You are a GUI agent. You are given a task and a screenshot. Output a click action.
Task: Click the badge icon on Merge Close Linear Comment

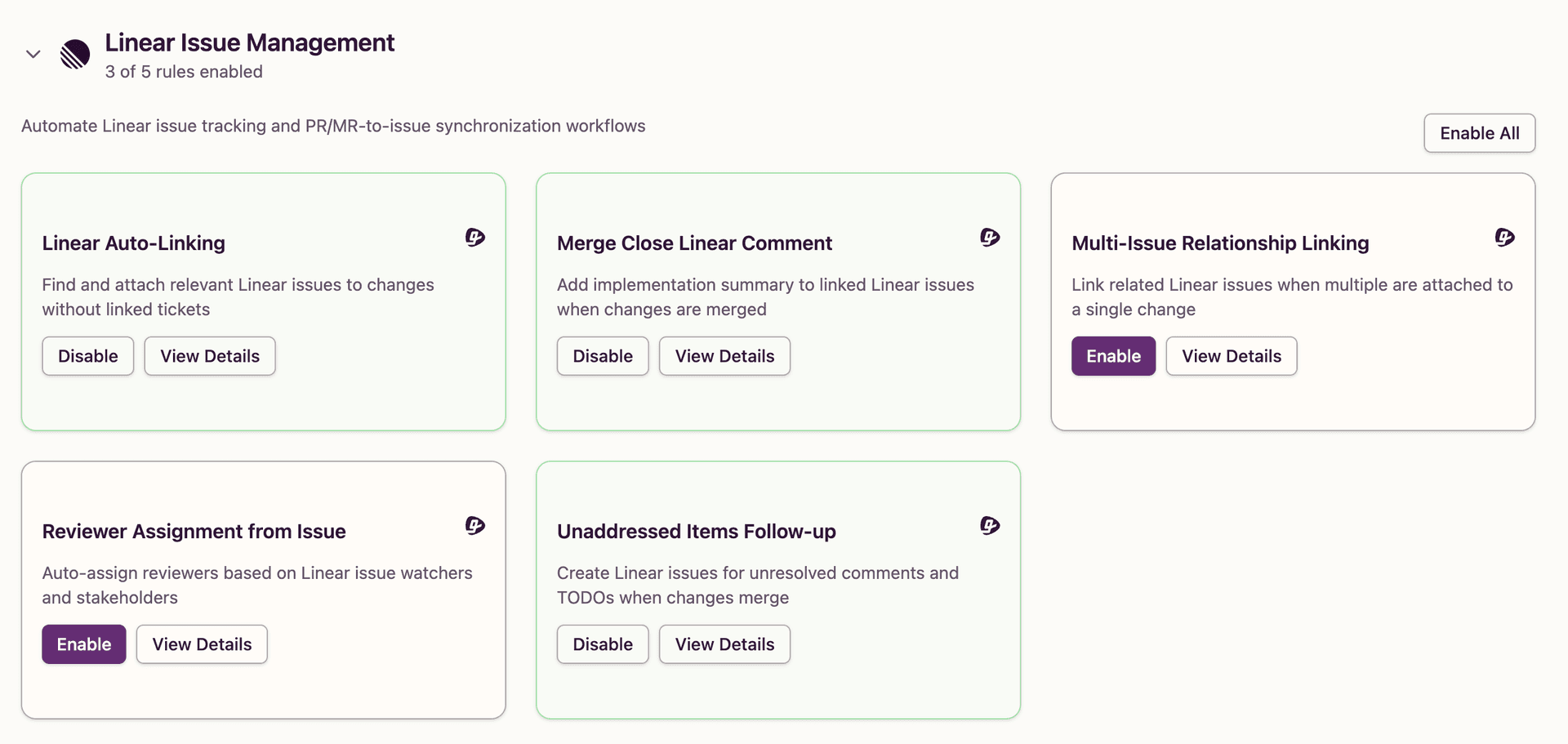tap(989, 238)
